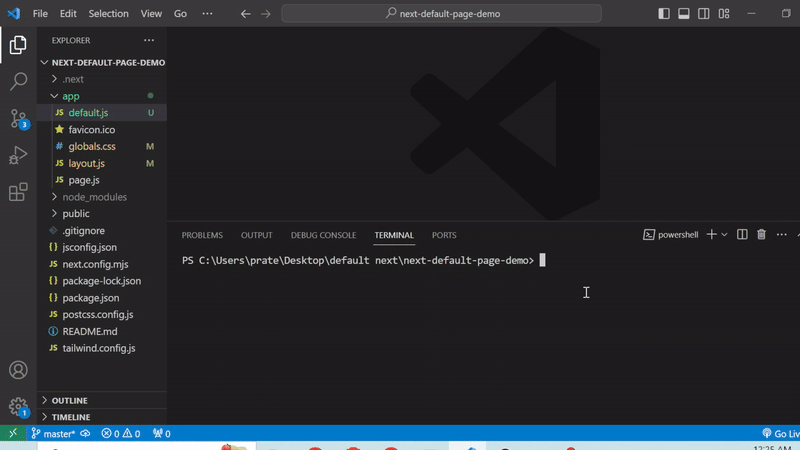Collapse the app folder
The width and height of the screenshot is (800, 450).
tap(102, 96)
